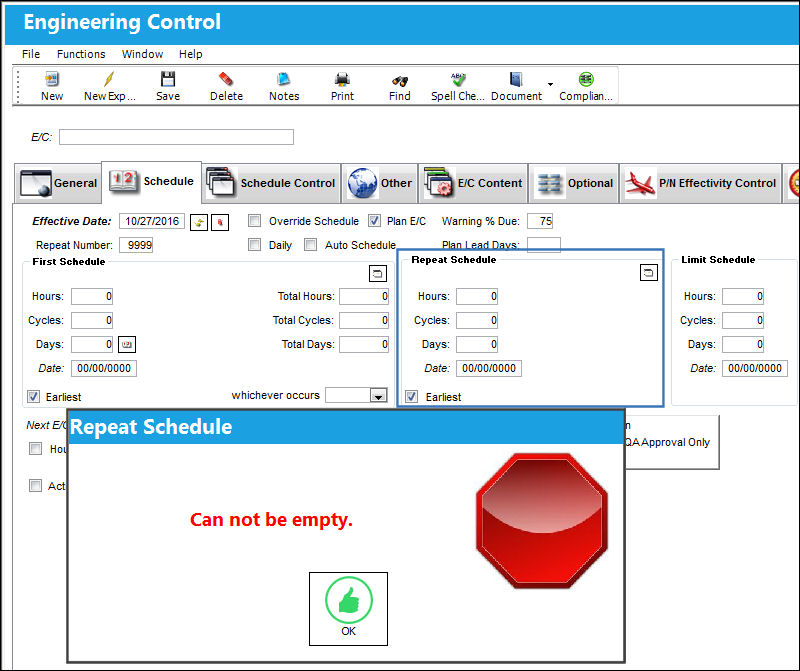Click the Compliance toolbar icon
The height and width of the screenshot is (671, 800).
[x=586, y=86]
